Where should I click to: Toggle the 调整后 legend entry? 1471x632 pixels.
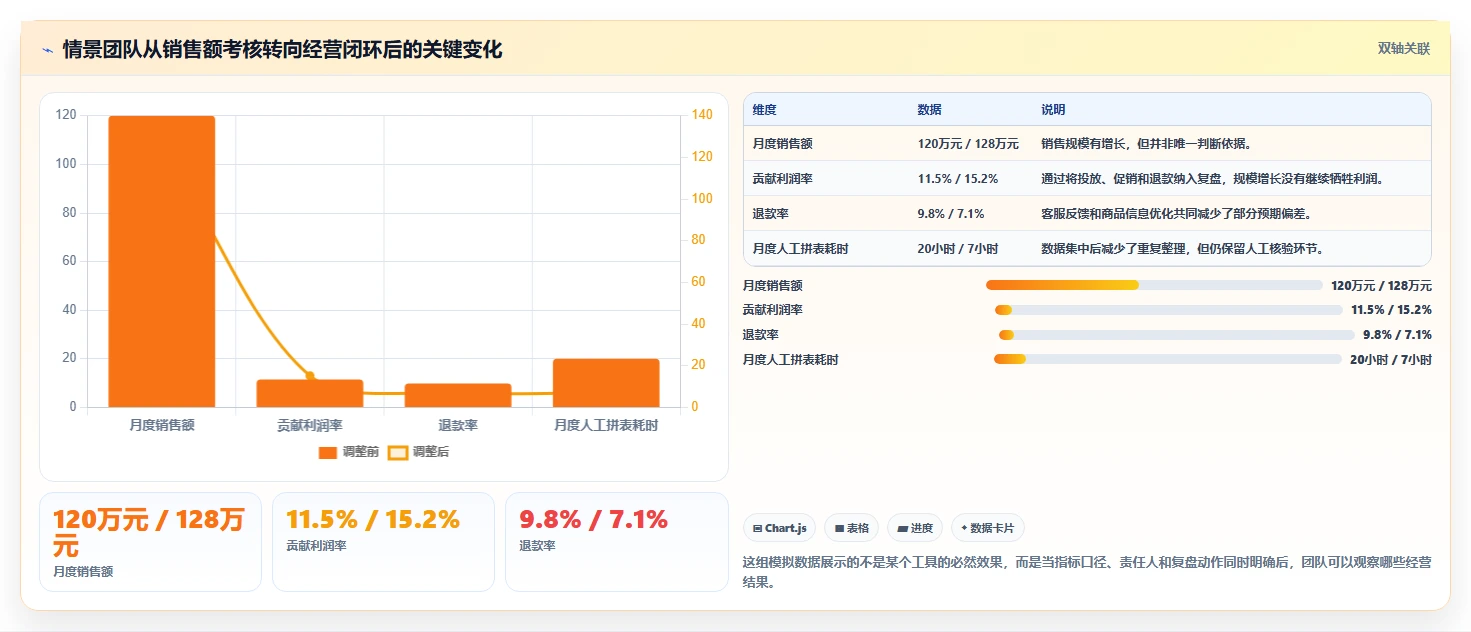tap(419, 452)
